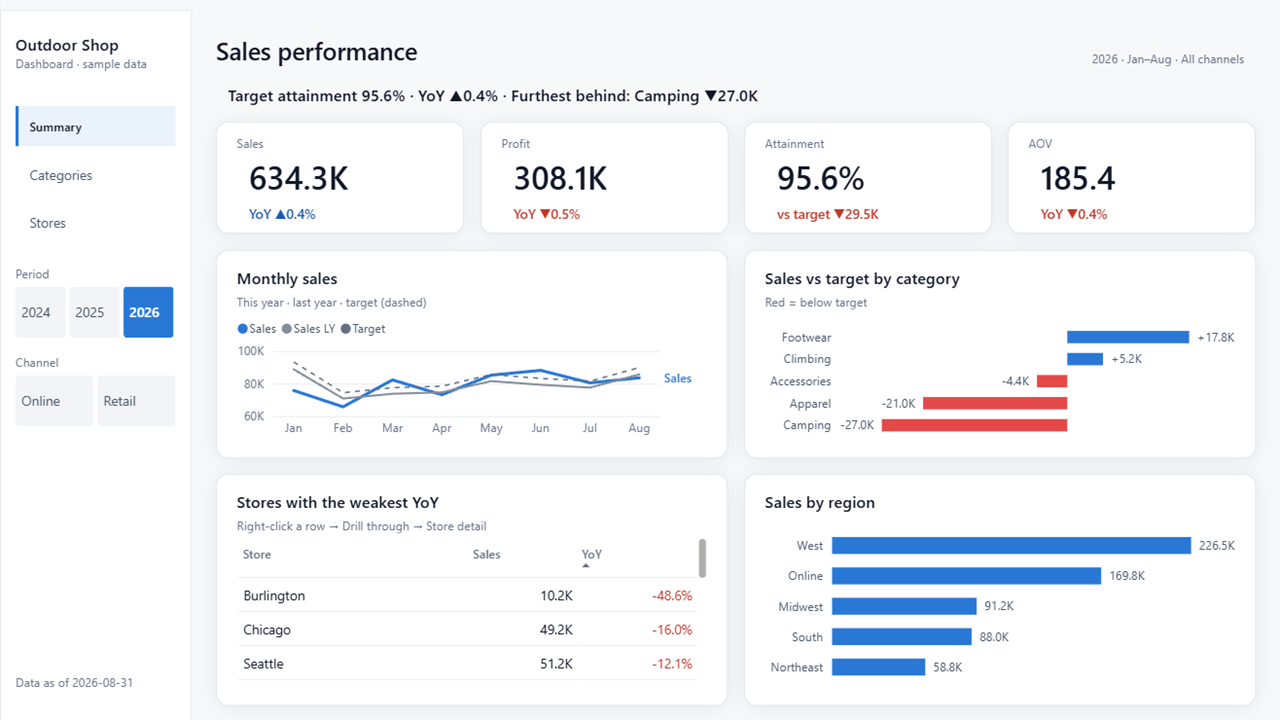Click the Chicago -16.0% YoY value

tap(672, 630)
